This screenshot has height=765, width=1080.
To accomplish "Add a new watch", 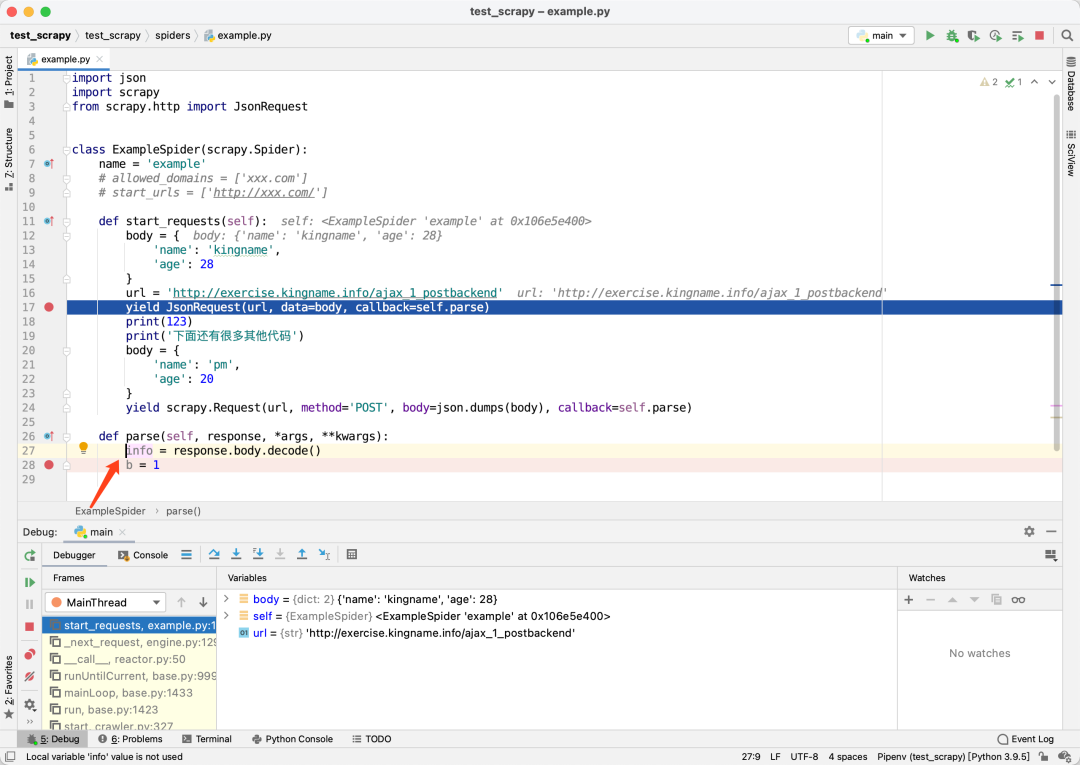I will pyautogui.click(x=908, y=600).
